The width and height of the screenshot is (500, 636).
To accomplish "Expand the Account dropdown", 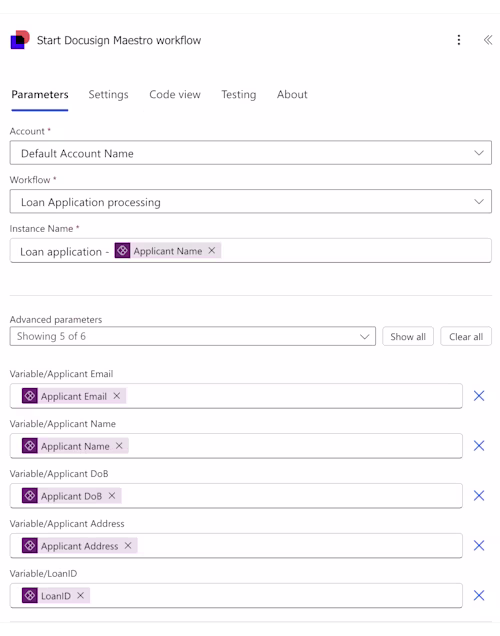I will point(251,153).
